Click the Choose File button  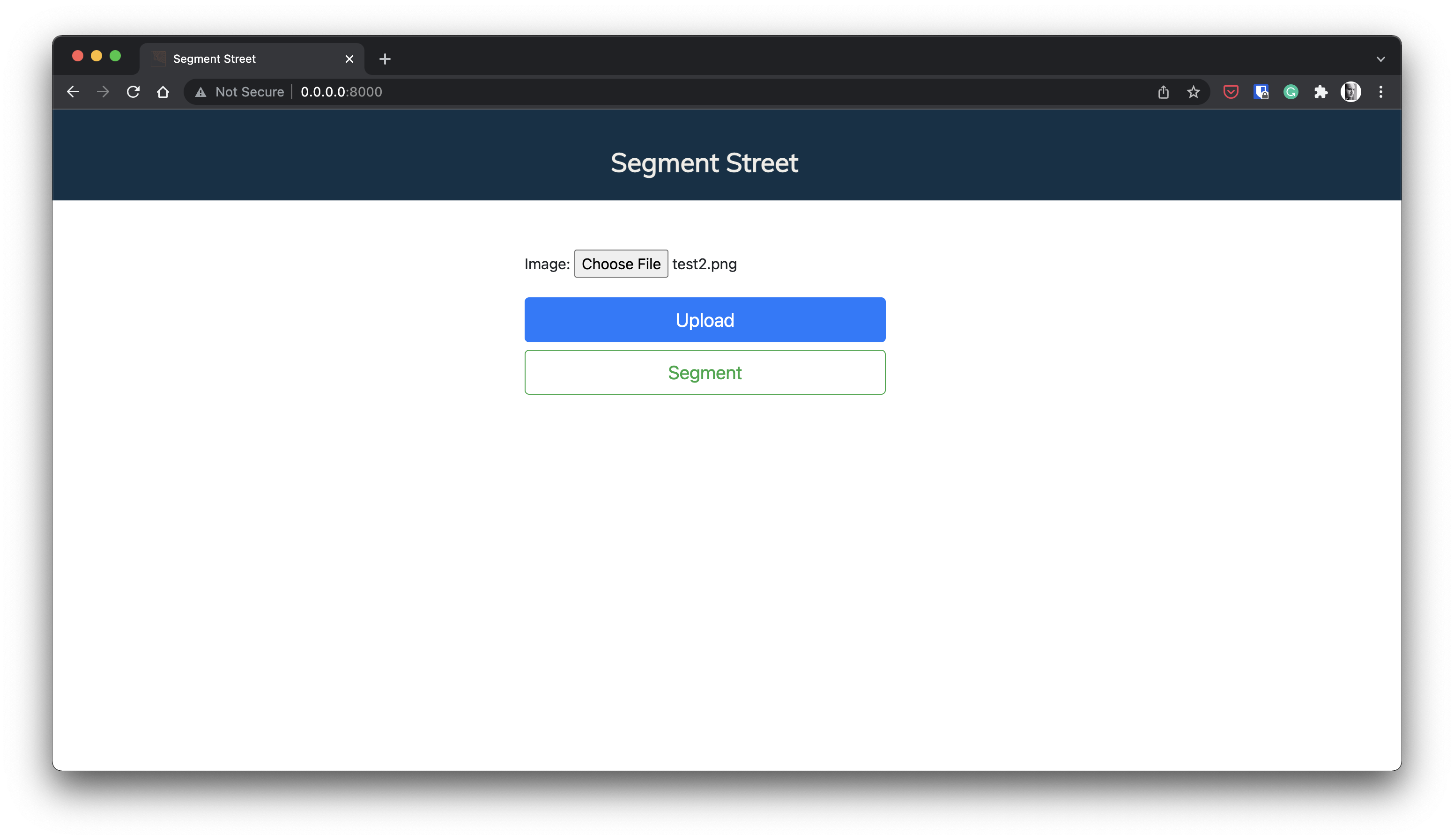[x=621, y=264]
